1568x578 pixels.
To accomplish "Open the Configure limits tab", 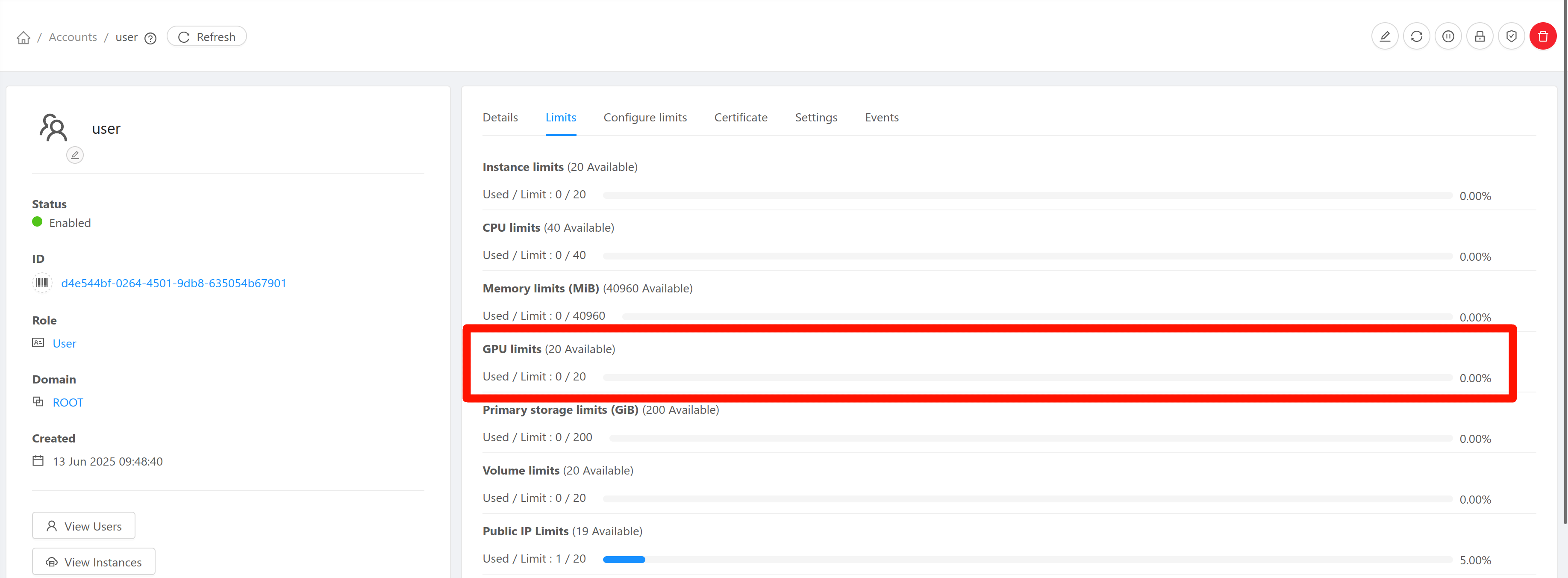I will pos(645,118).
